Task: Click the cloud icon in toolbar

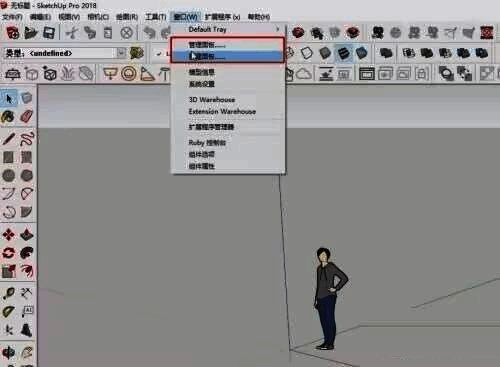Action: pyautogui.click(x=304, y=74)
